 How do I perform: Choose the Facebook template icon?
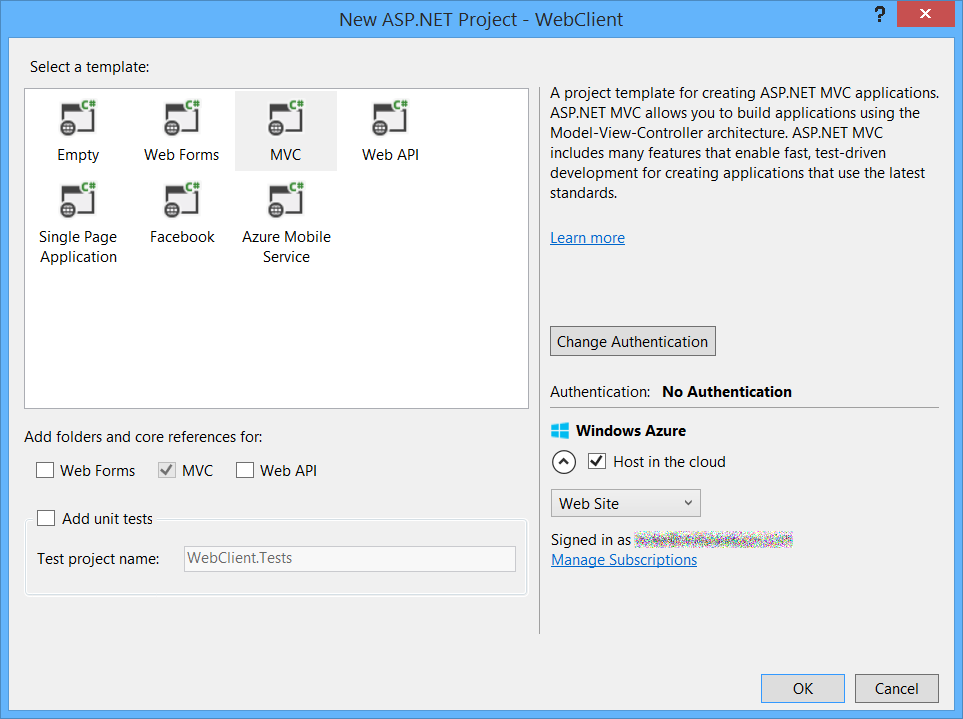point(182,202)
